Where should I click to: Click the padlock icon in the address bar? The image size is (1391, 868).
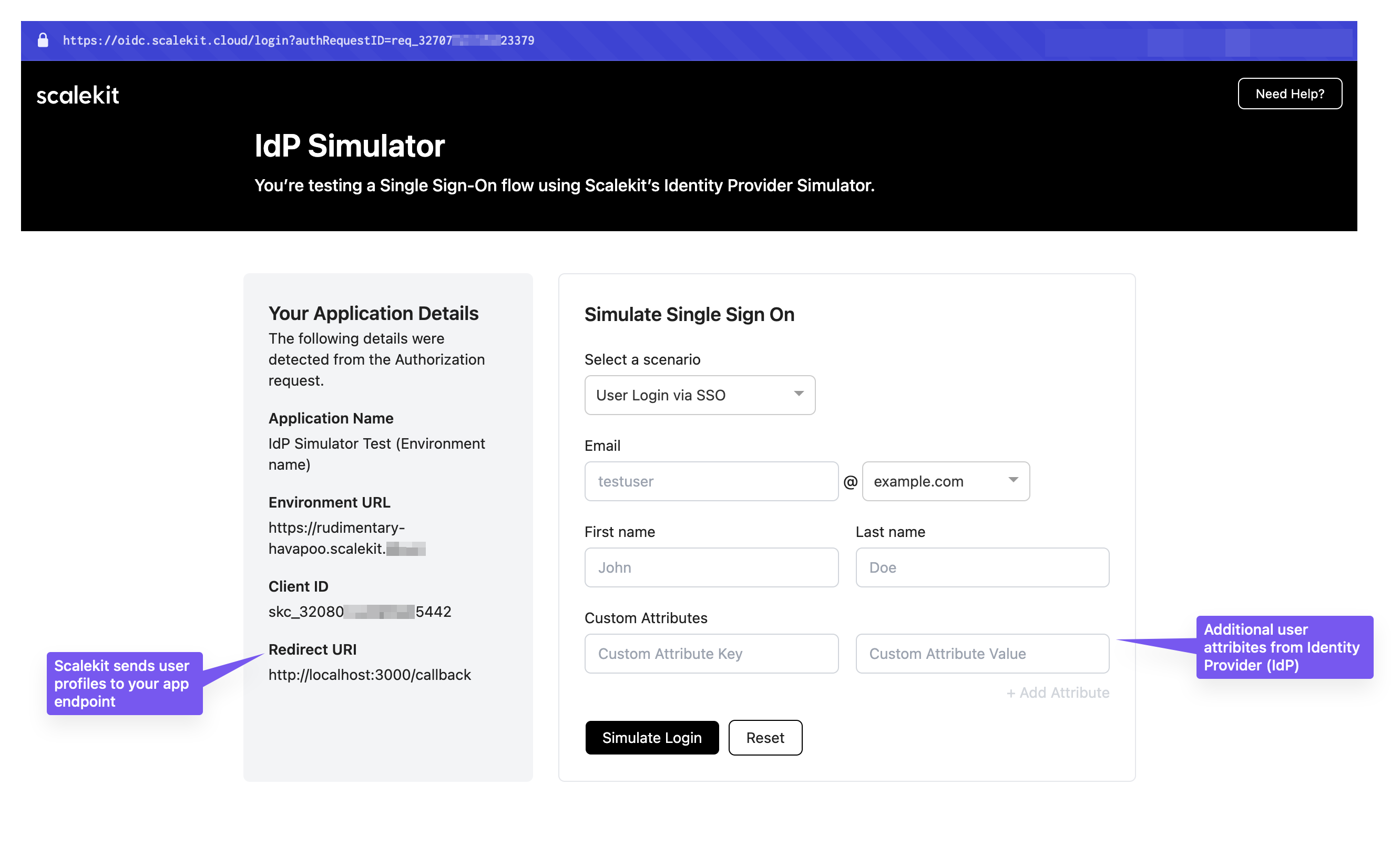click(x=43, y=39)
